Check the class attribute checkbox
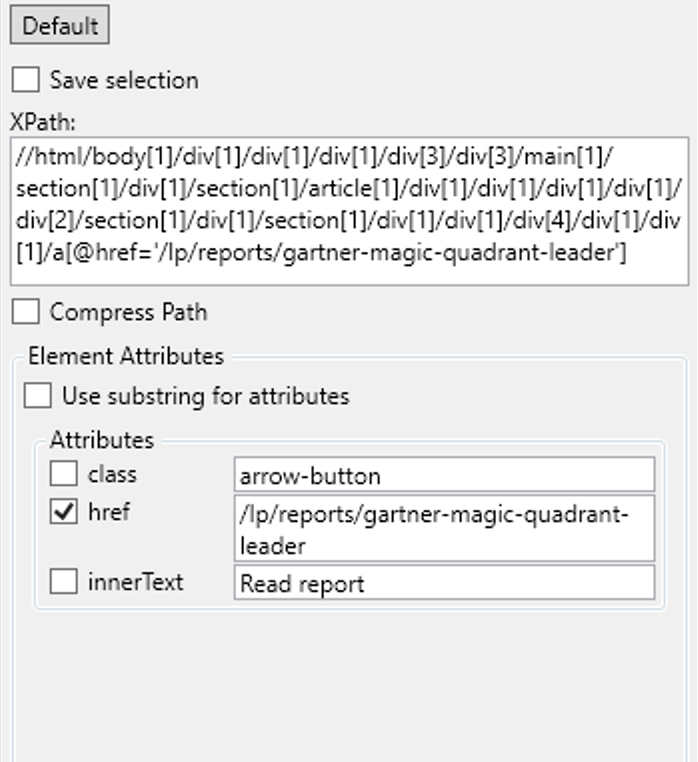The height and width of the screenshot is (762, 698). (64, 473)
